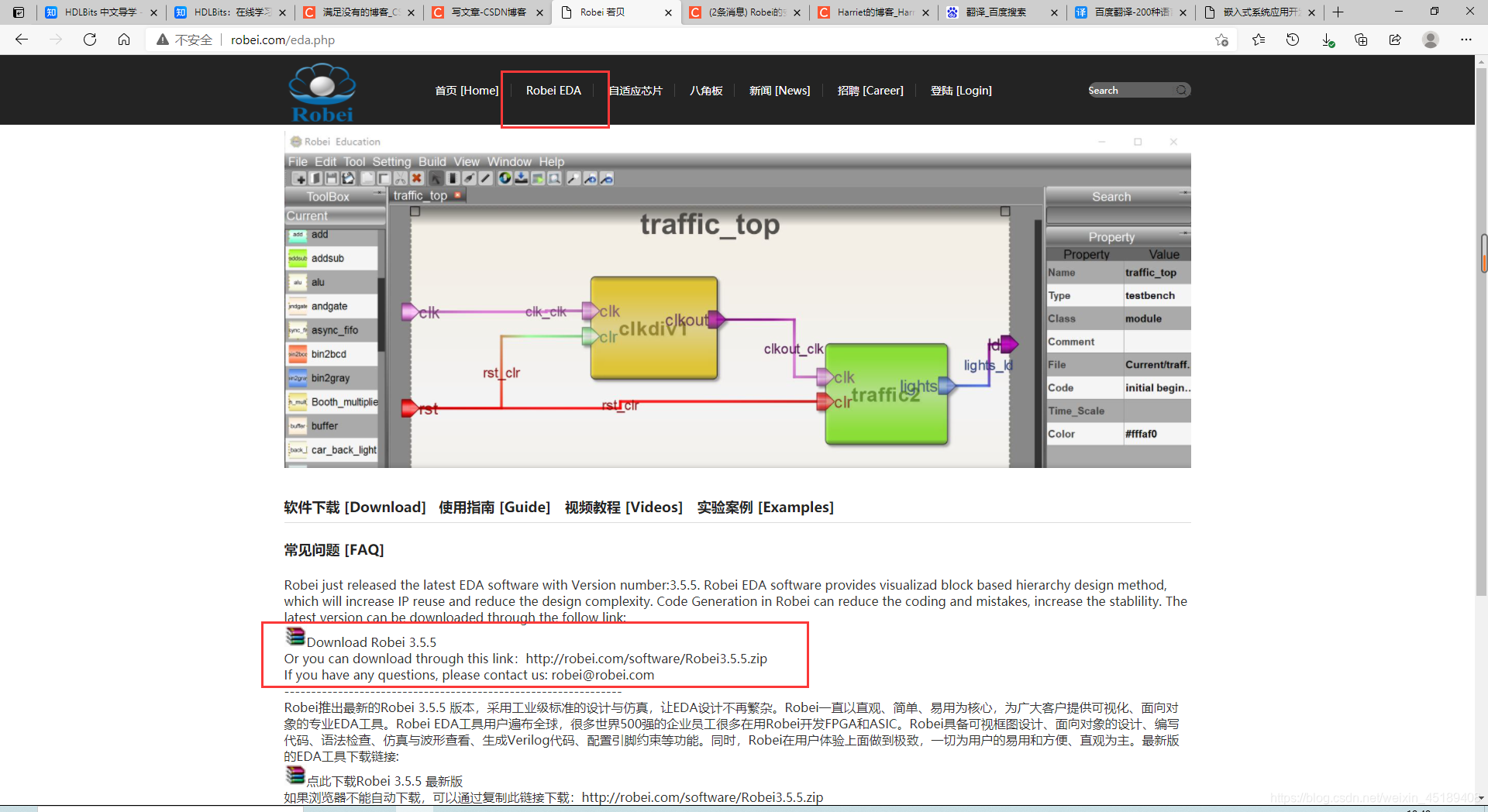
Task: Click the Download Robei 3.5.5 archive icon
Action: tap(294, 637)
